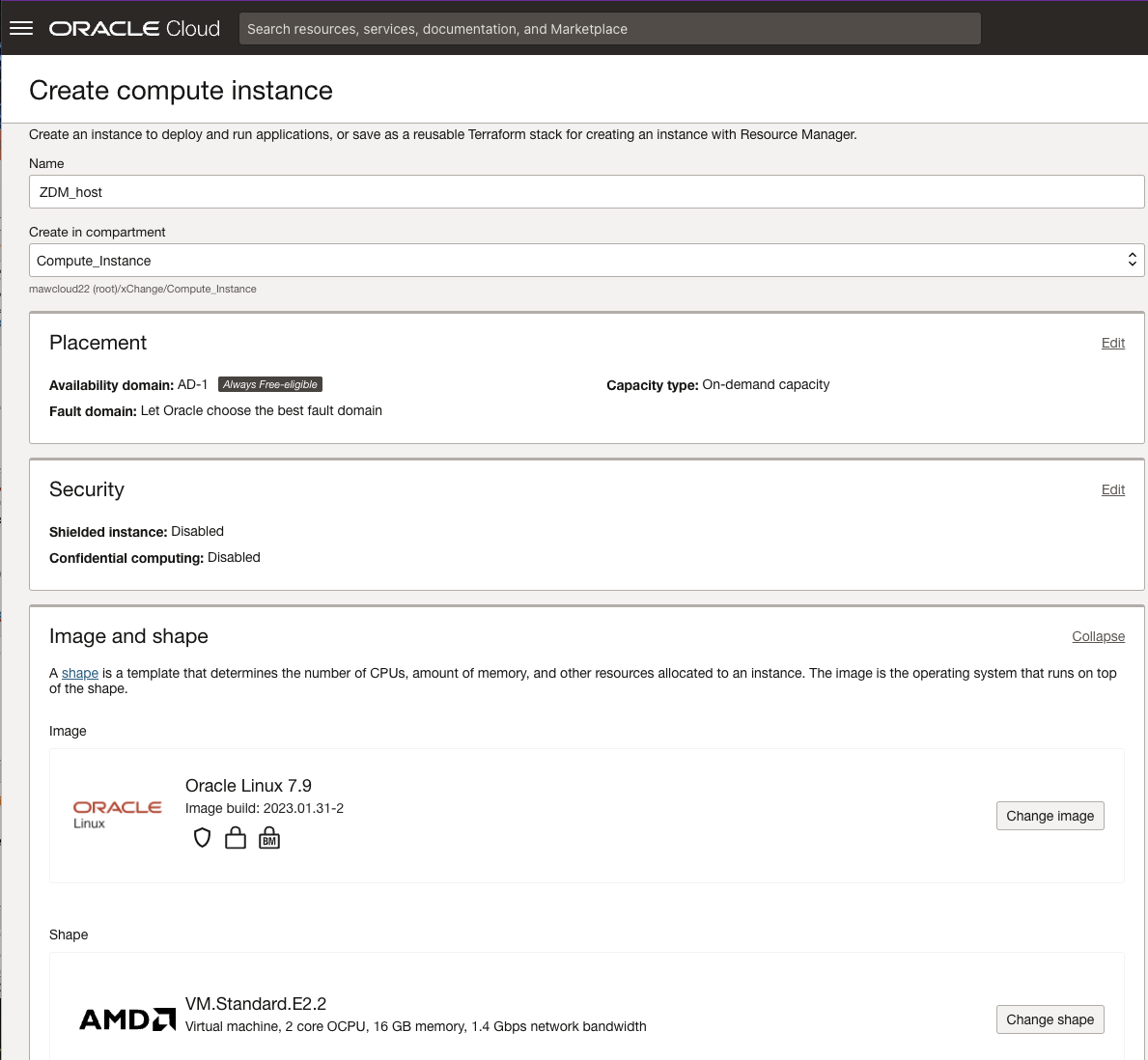Click the AMD shape logo
The image size is (1148, 1060).
tap(127, 1019)
